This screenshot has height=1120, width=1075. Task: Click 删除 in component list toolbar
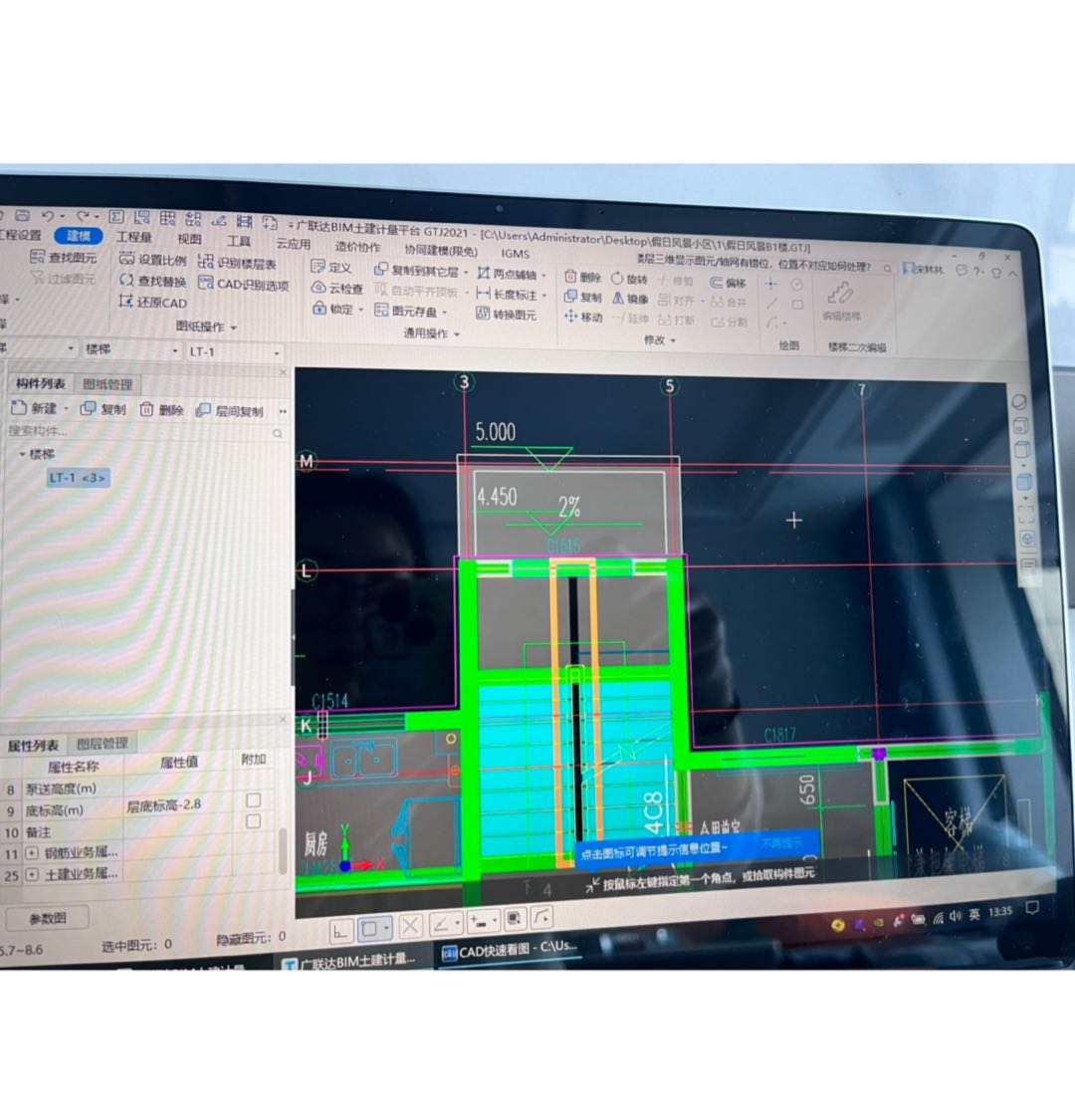coord(162,410)
